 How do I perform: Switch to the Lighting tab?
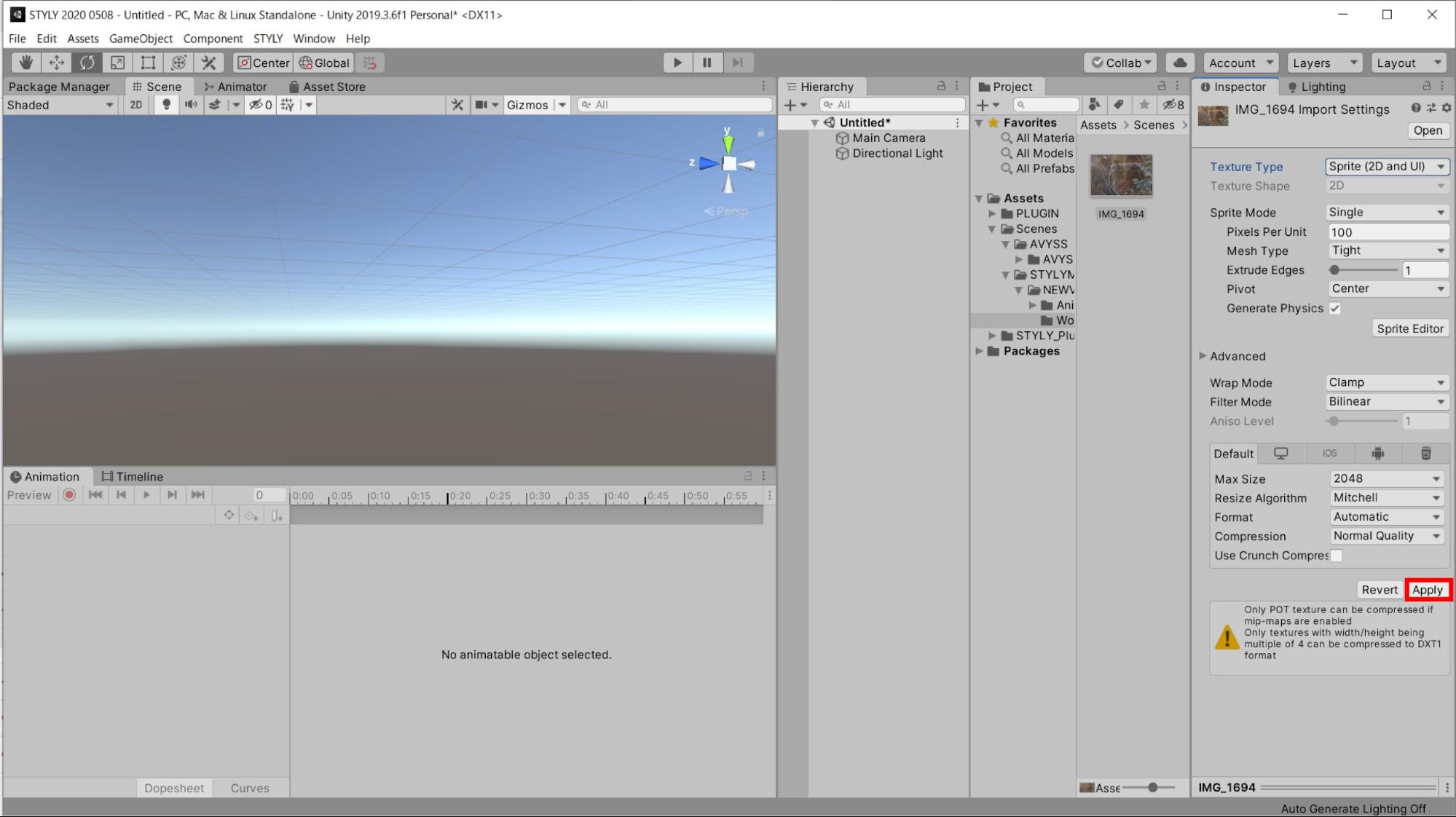point(1315,87)
